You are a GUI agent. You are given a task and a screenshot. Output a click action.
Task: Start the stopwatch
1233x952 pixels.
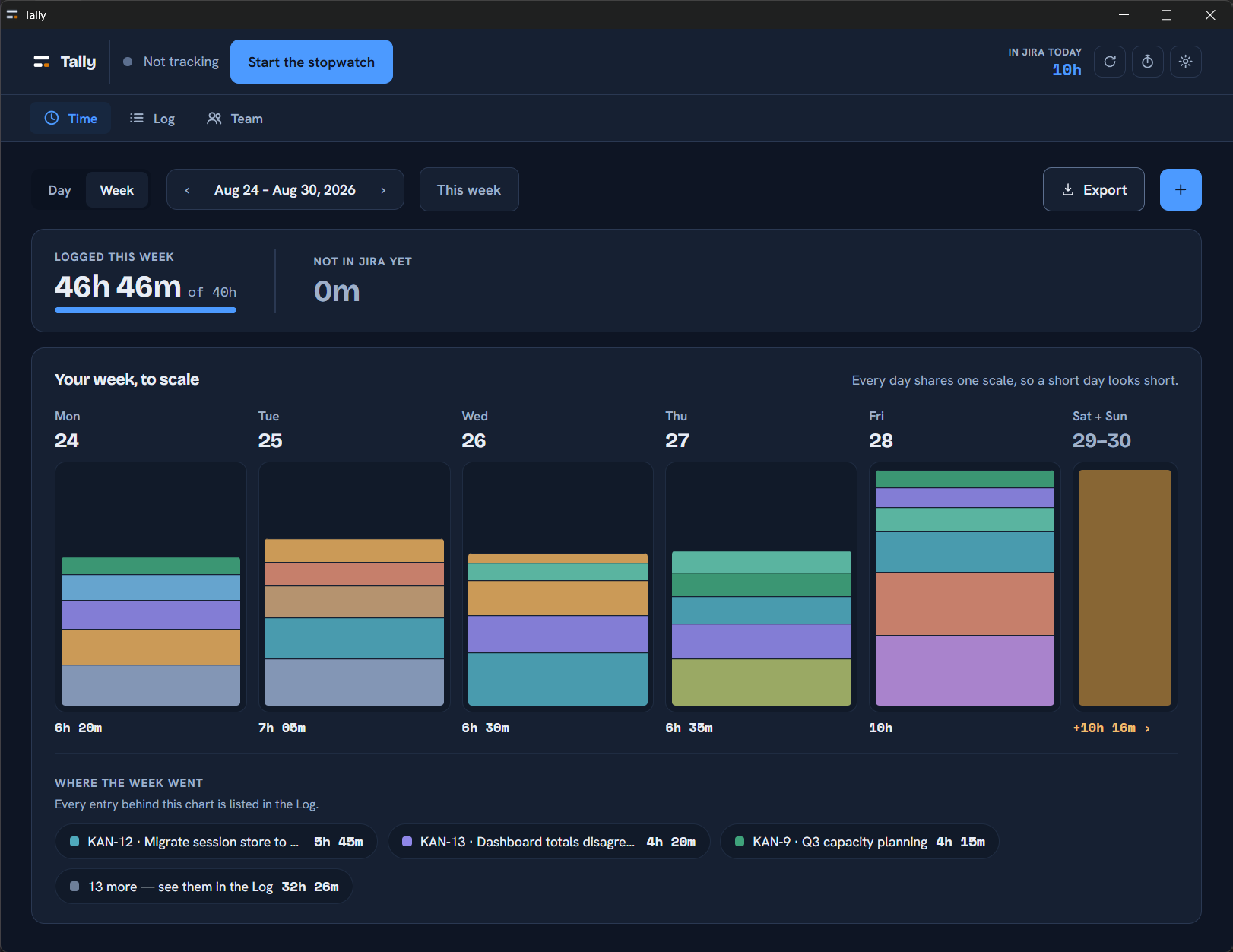312,62
